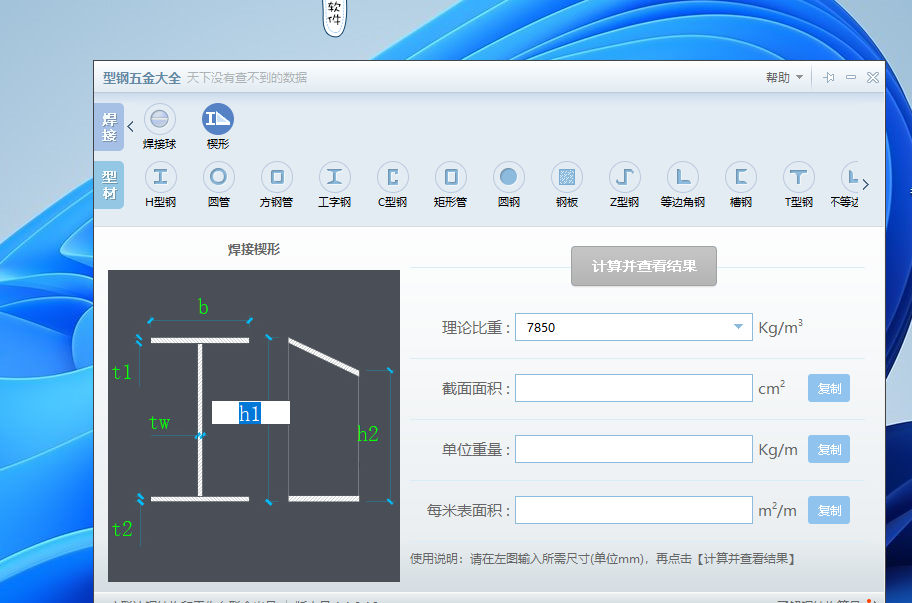Click into the 单位重量 output field

(634, 449)
